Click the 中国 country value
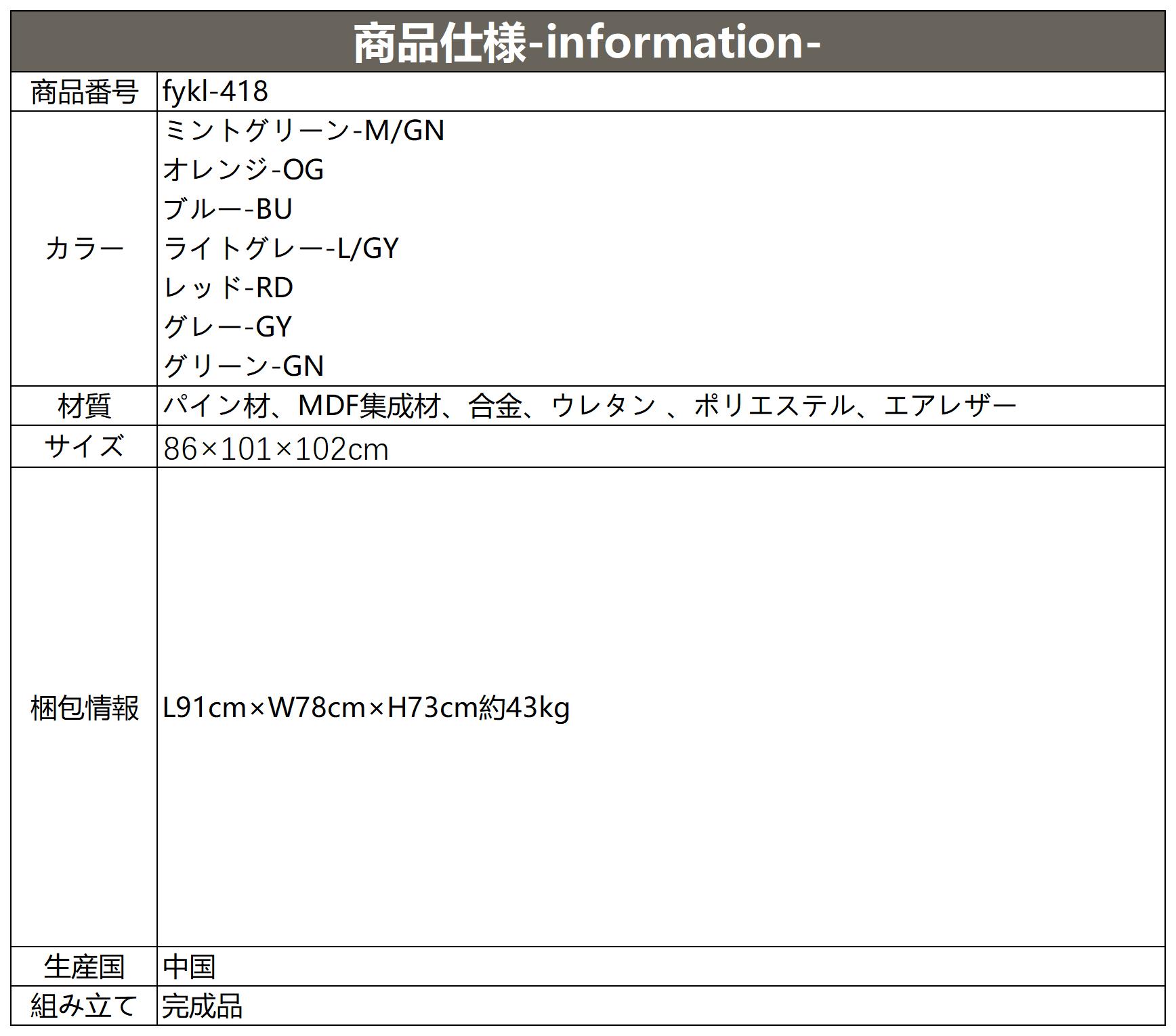The width and height of the screenshot is (1176, 1036). point(189,966)
